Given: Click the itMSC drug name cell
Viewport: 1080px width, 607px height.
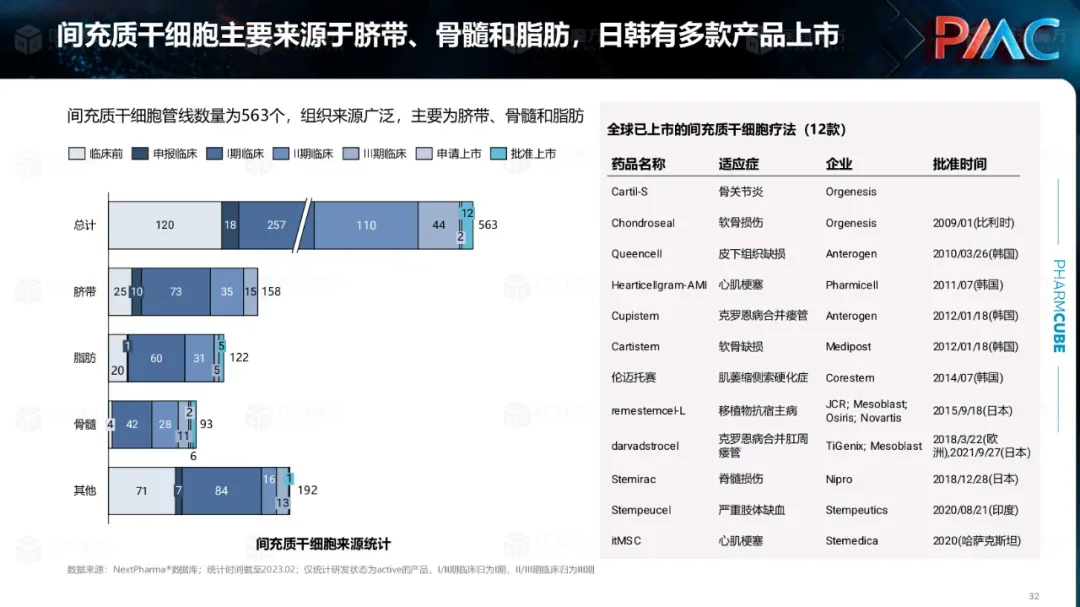Looking at the screenshot, I should (x=626, y=541).
